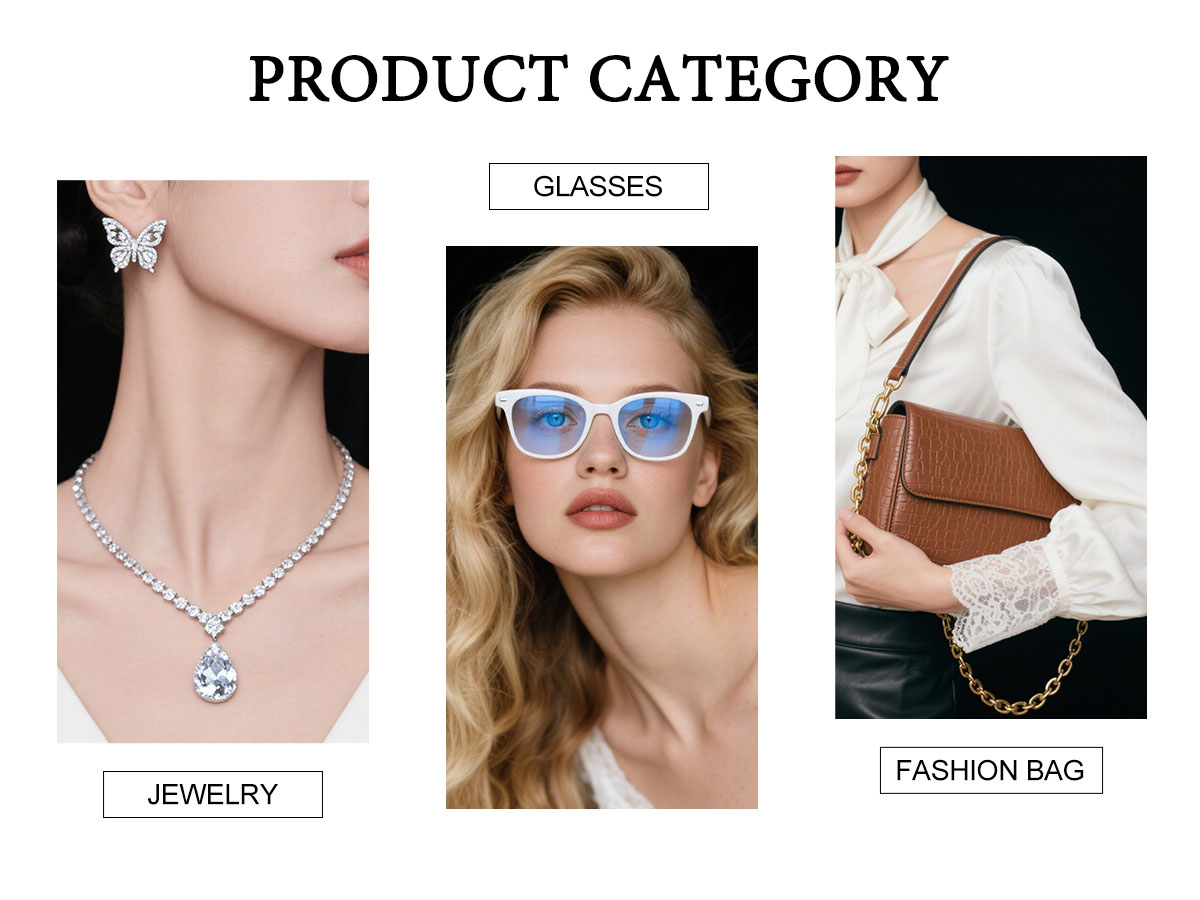
Task: Click the PRODUCT CATEGORY heading
Action: [x=598, y=80]
